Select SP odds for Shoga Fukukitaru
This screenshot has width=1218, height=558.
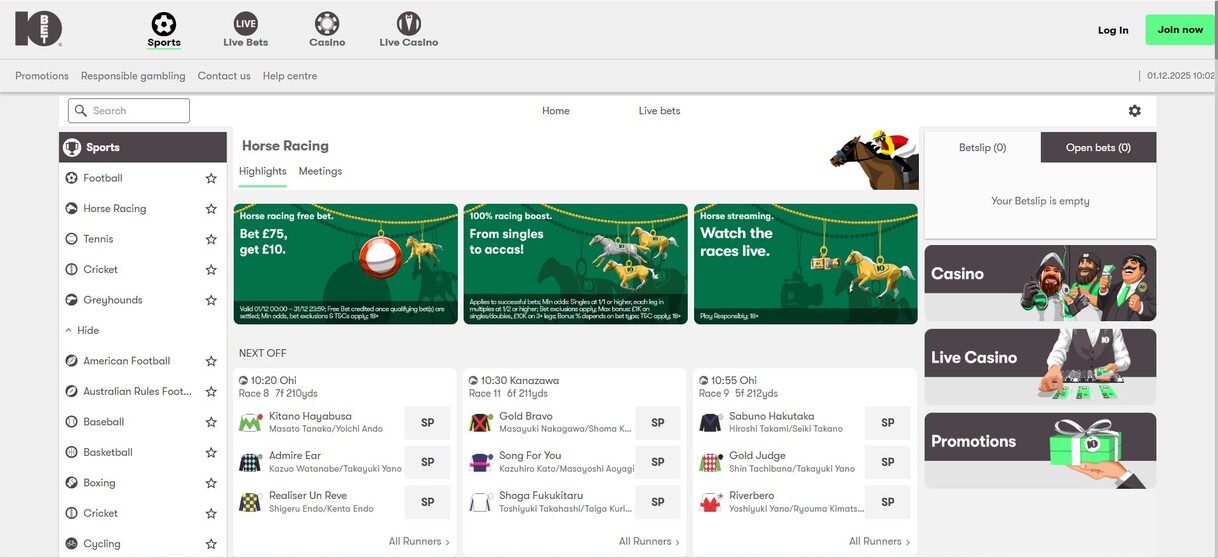click(658, 502)
